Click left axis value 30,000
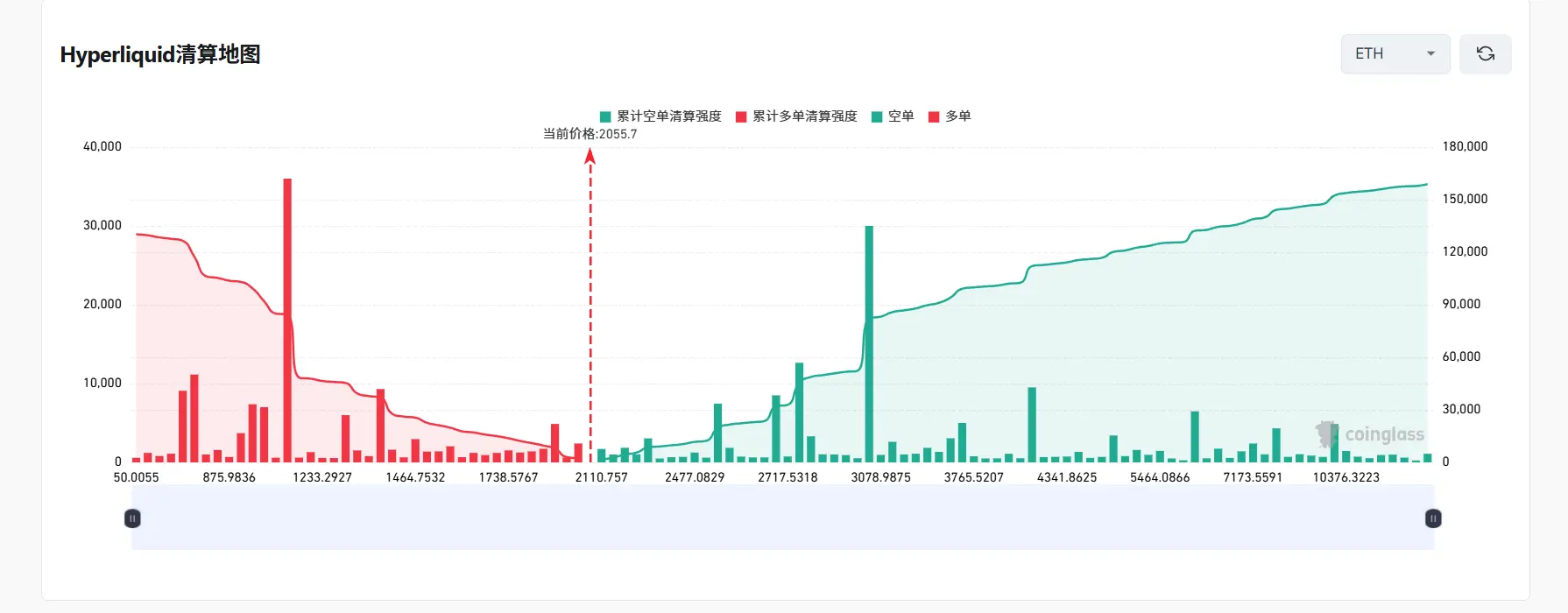Viewport: 1568px width, 613px height. 102,225
